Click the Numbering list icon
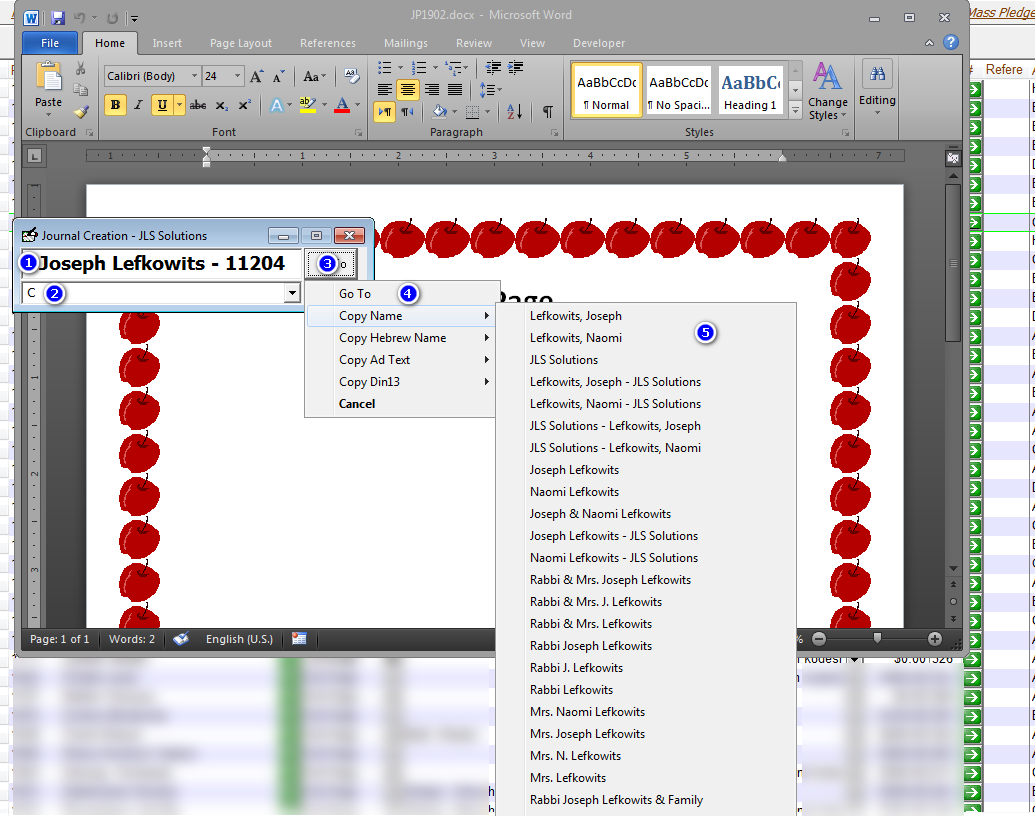This screenshot has height=816, width=1035. pyautogui.click(x=418, y=67)
